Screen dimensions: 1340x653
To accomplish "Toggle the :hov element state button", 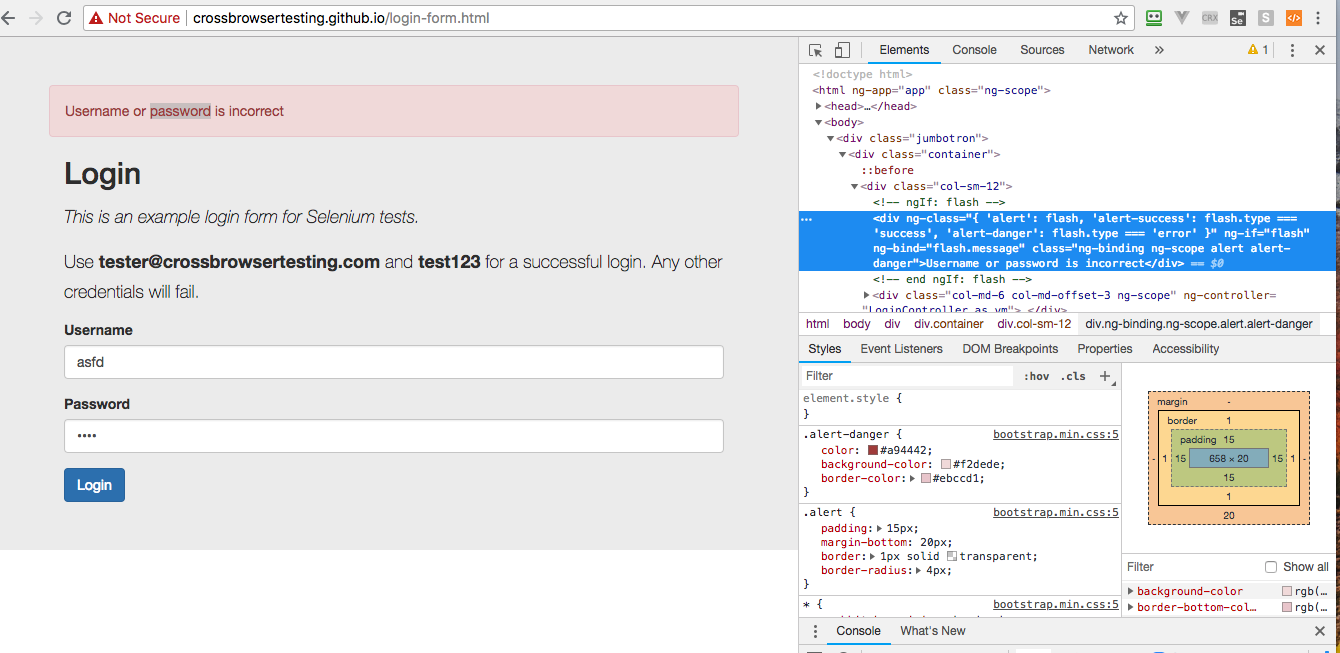I will (x=1037, y=376).
